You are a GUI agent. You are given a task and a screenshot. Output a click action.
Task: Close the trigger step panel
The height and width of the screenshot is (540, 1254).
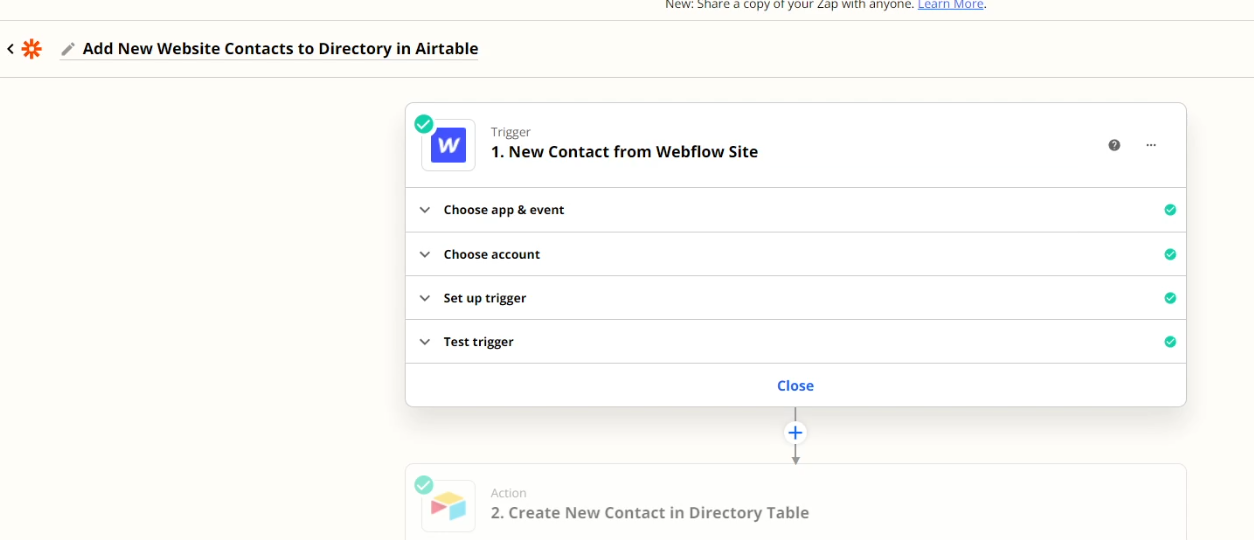coord(795,386)
